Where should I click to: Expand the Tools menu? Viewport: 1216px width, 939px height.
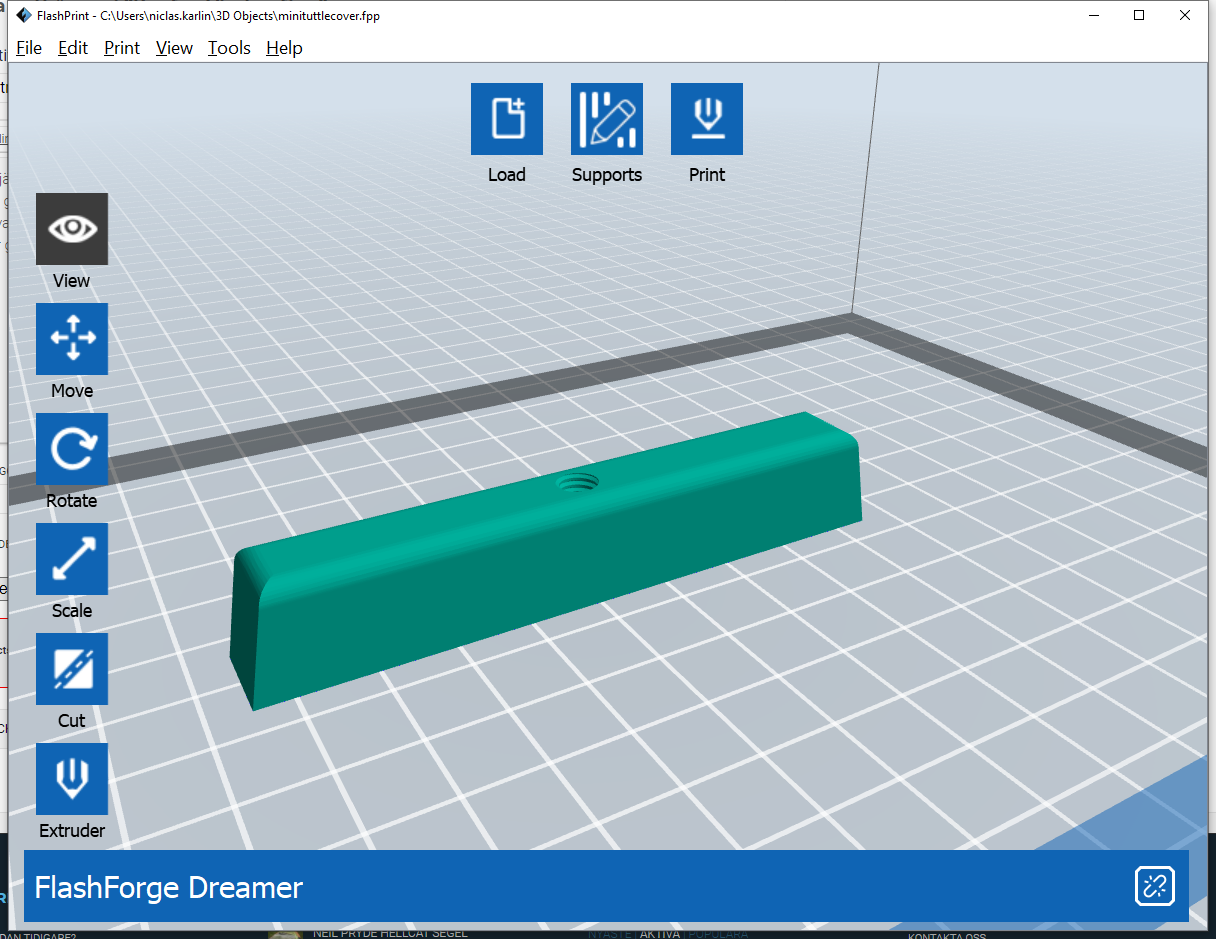click(229, 48)
